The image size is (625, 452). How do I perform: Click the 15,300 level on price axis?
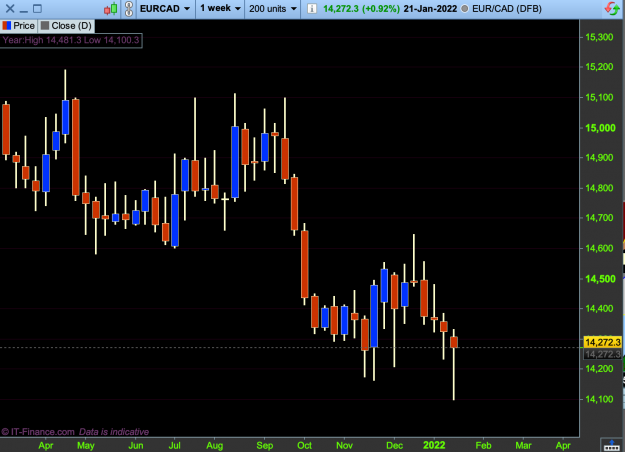click(599, 37)
